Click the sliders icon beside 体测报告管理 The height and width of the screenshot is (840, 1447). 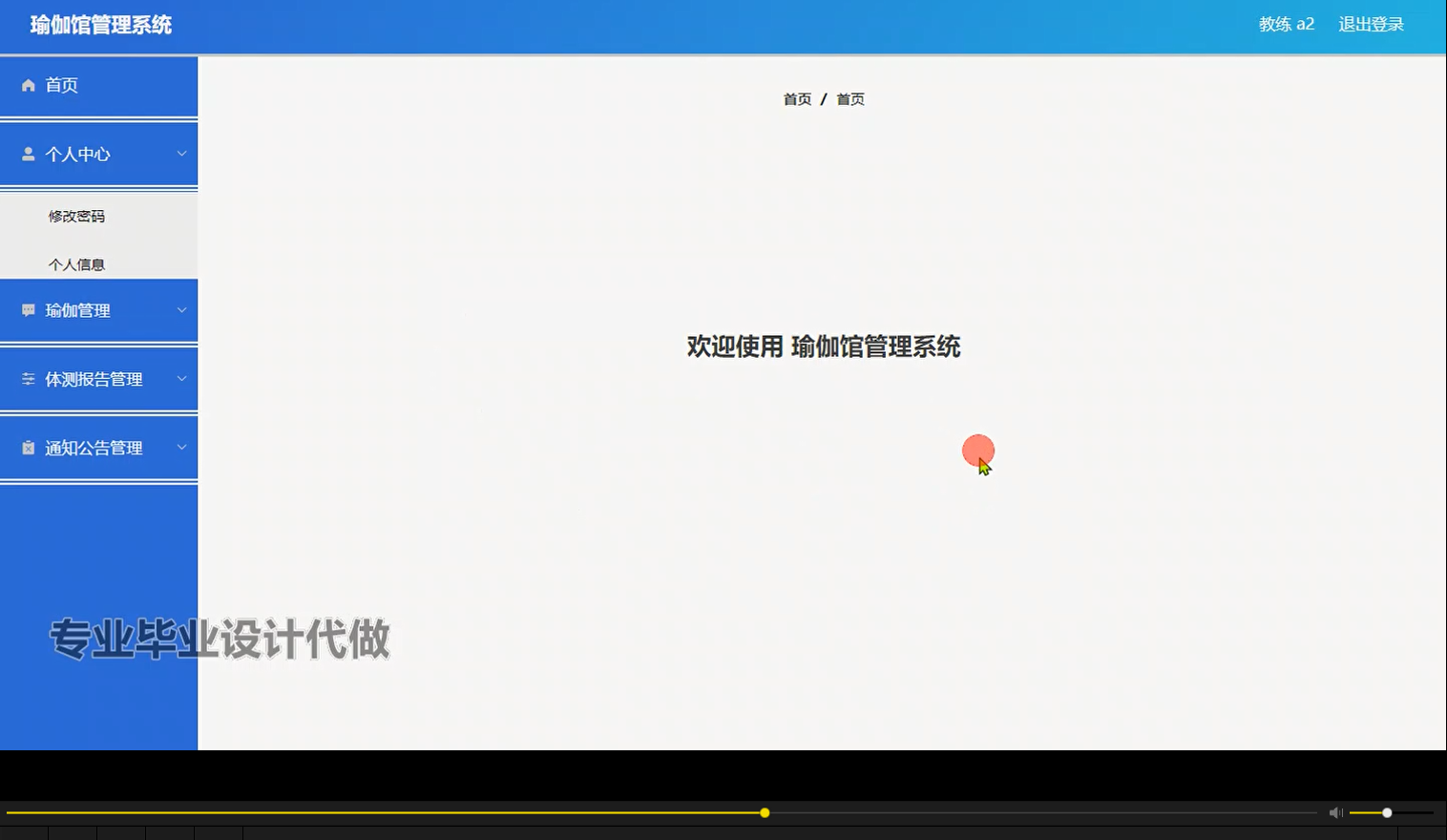27,379
